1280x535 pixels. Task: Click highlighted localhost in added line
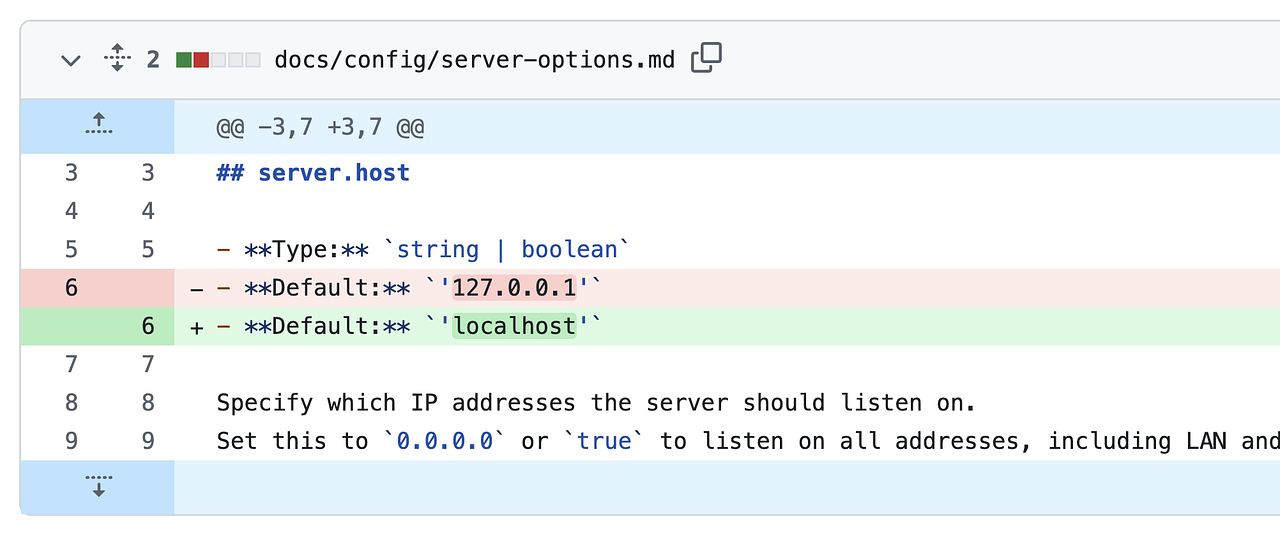(514, 326)
